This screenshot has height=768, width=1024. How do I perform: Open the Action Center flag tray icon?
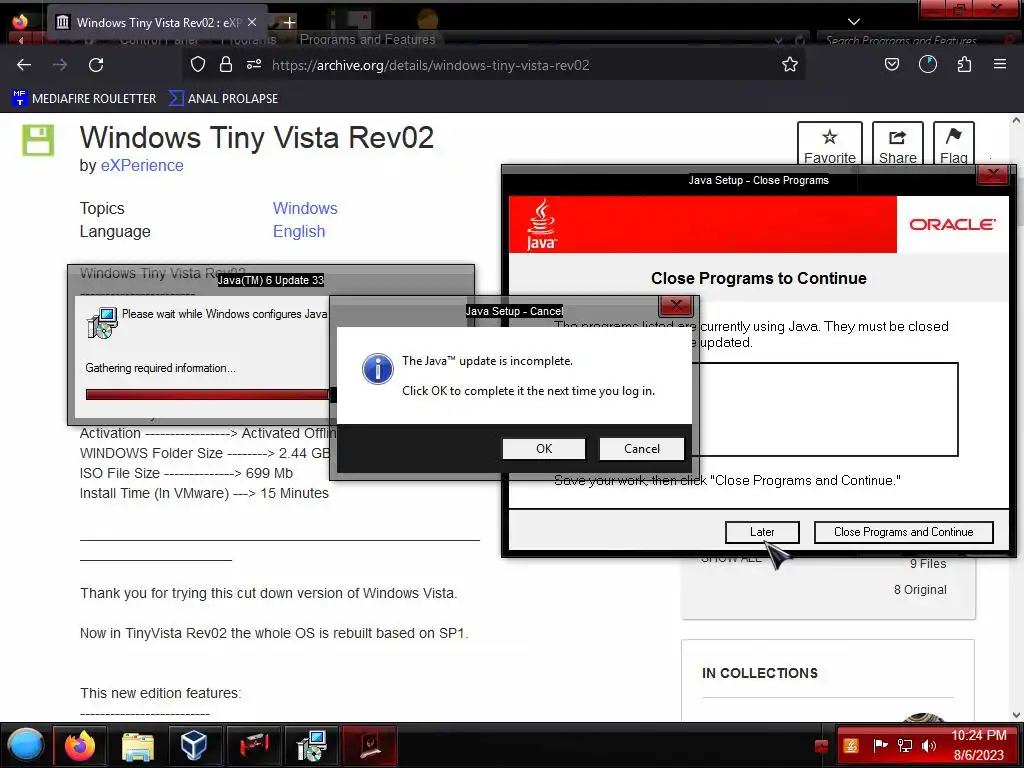pos(880,746)
